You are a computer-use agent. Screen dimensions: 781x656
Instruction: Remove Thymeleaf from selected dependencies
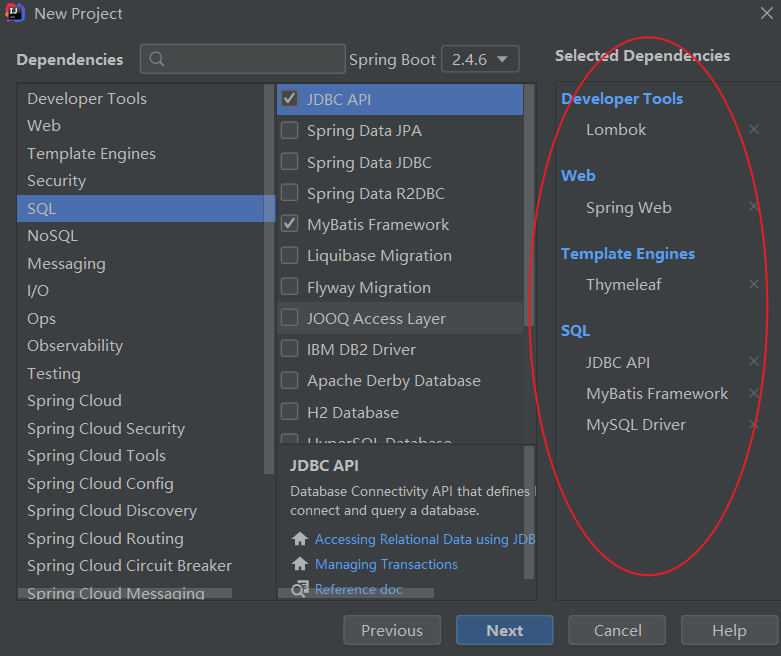click(x=754, y=284)
